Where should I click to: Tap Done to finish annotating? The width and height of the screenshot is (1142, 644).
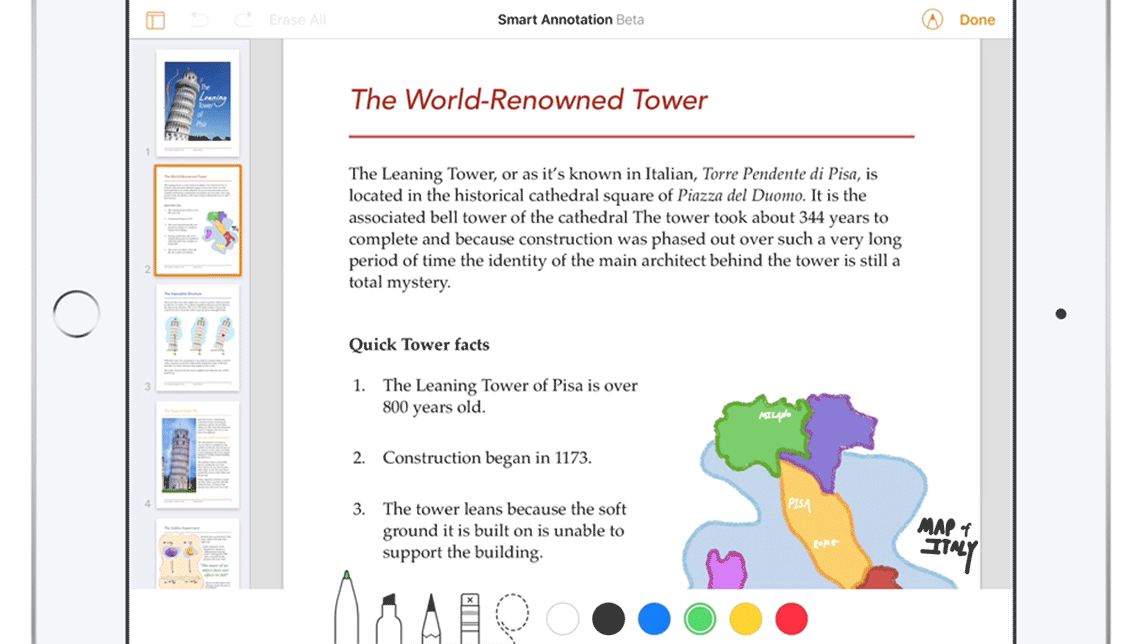click(x=977, y=20)
